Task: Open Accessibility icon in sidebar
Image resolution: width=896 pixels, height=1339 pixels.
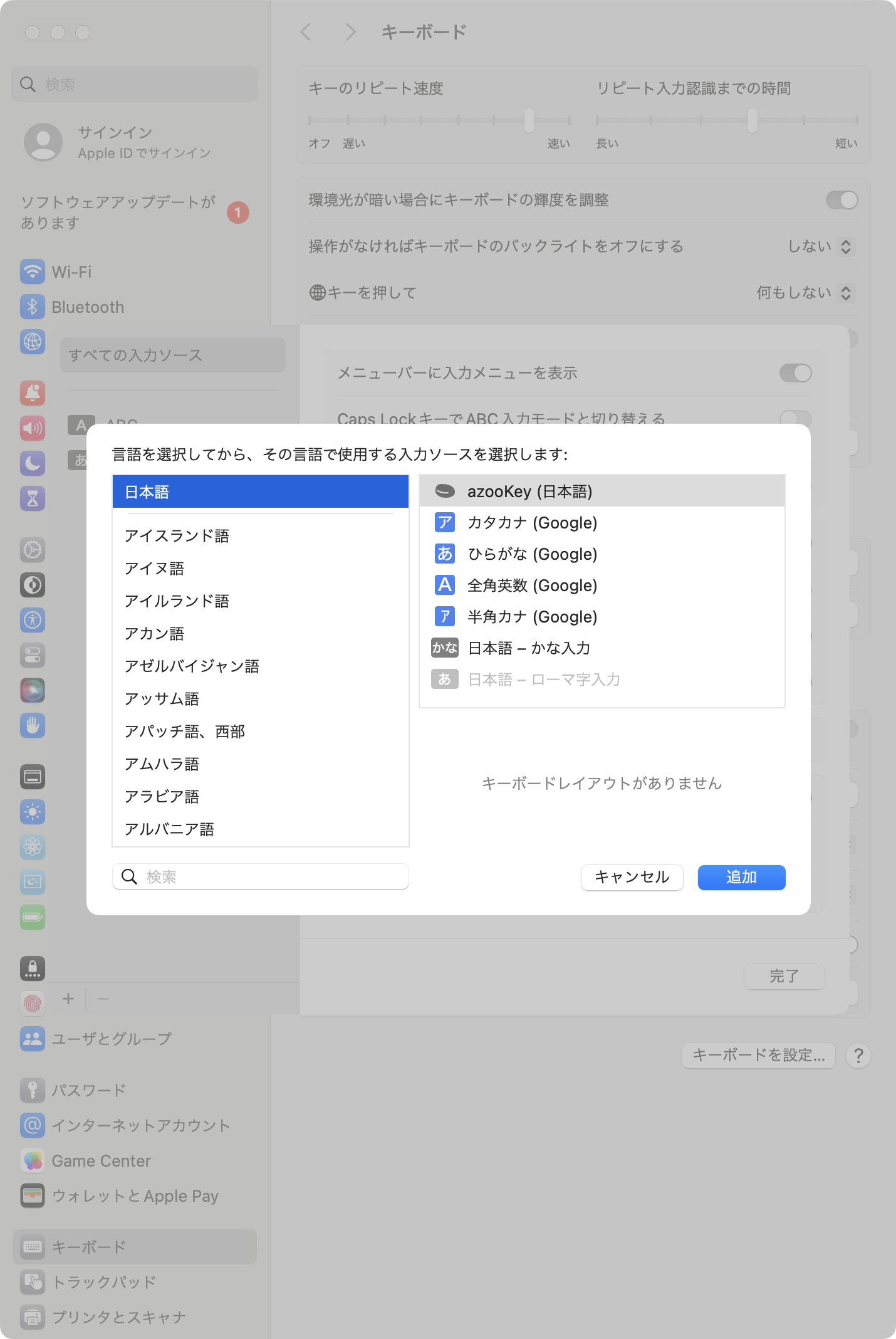Action: pos(33,620)
